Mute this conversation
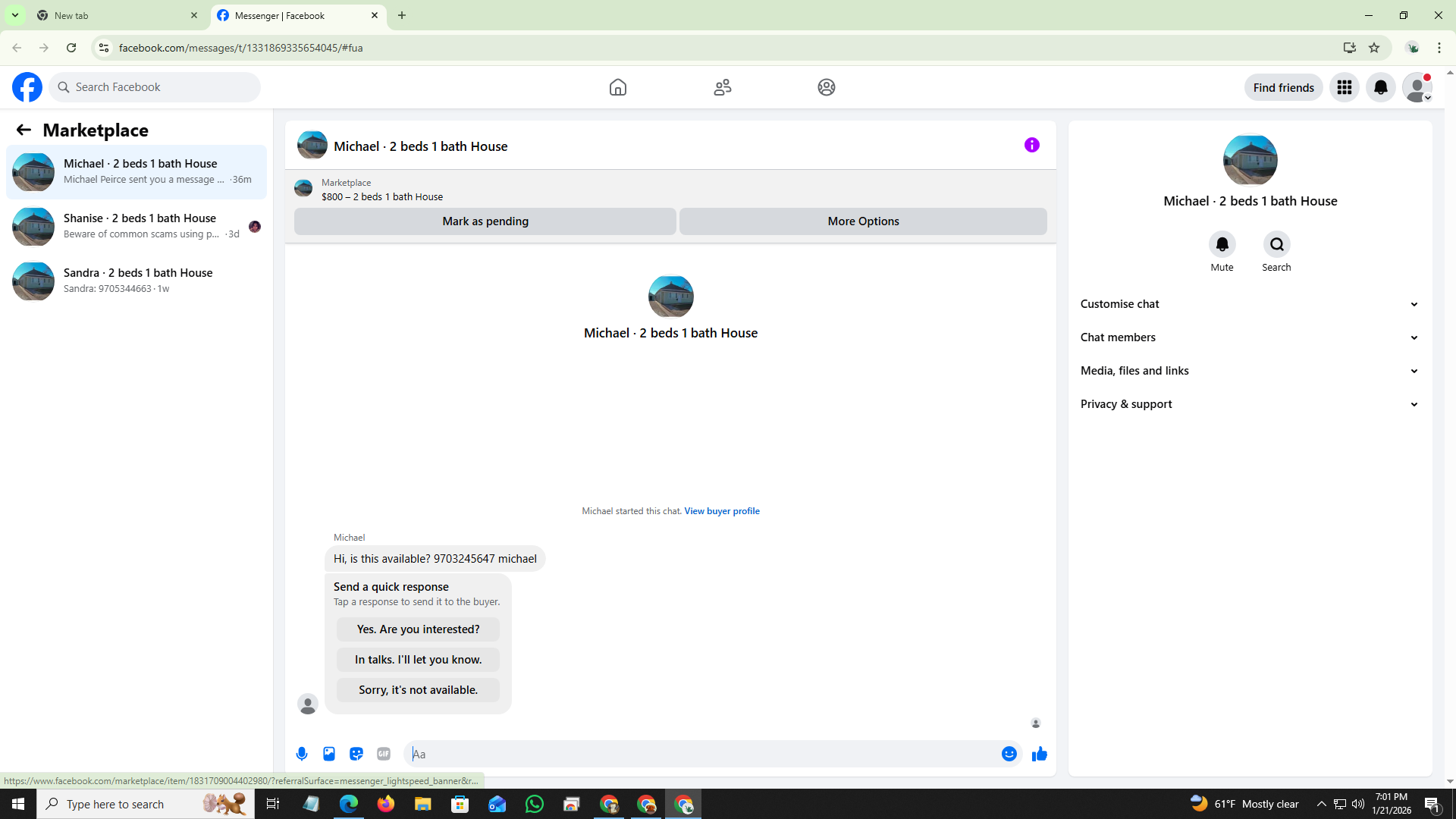Screen dimensions: 1456x819 coord(1222,244)
